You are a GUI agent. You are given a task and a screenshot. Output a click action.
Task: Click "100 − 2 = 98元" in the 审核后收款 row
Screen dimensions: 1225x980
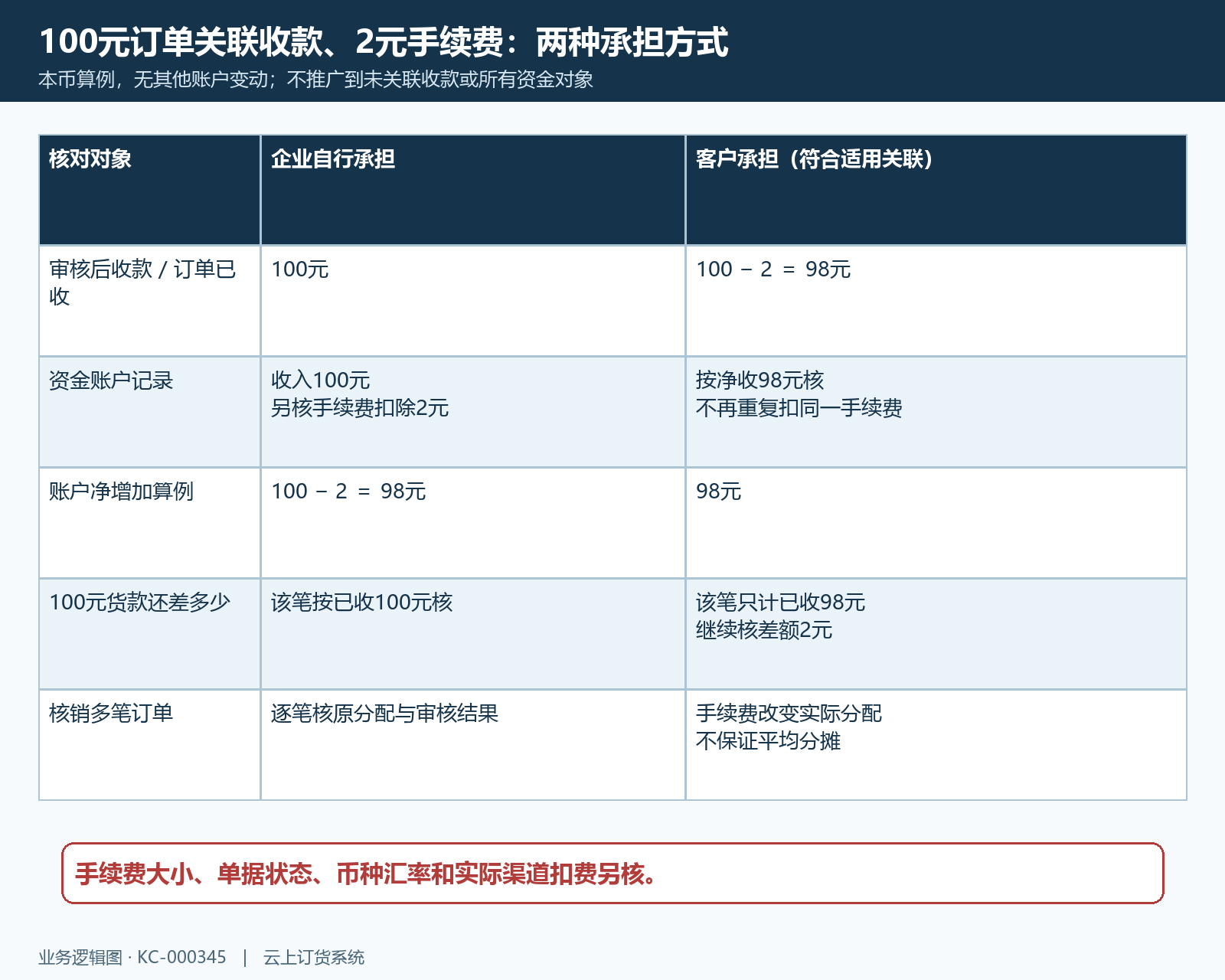[x=773, y=269]
